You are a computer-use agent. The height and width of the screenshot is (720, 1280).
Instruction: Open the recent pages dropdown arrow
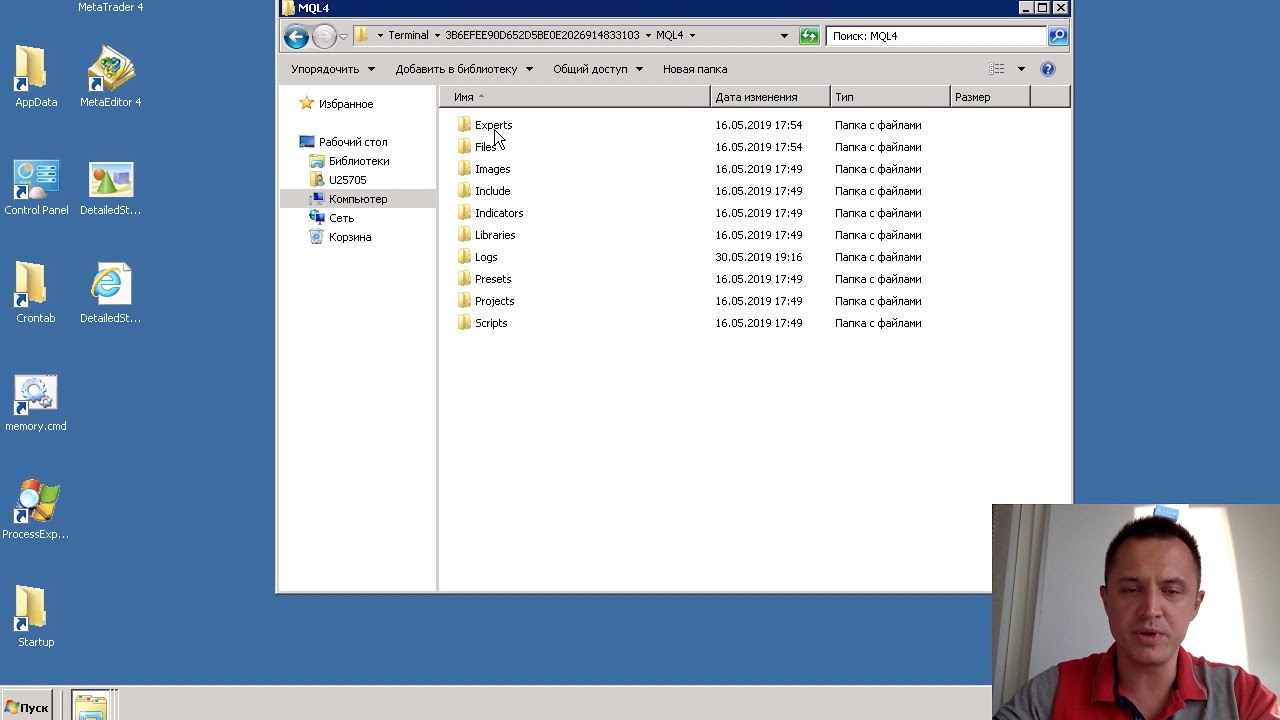(x=343, y=36)
